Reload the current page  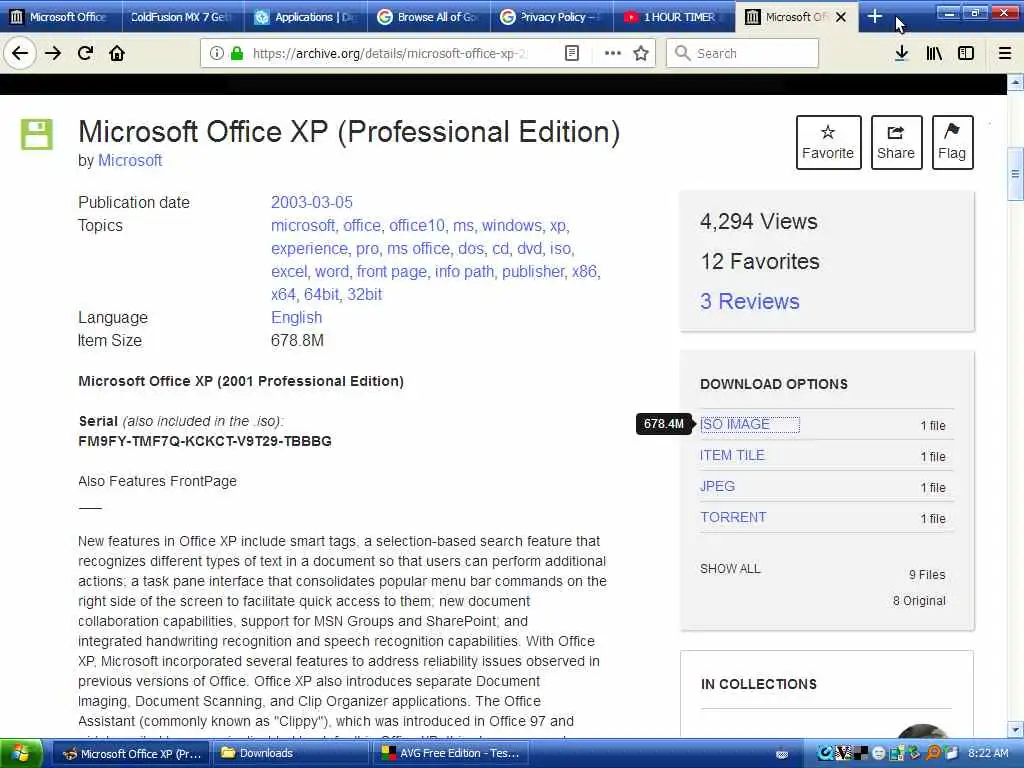point(85,54)
